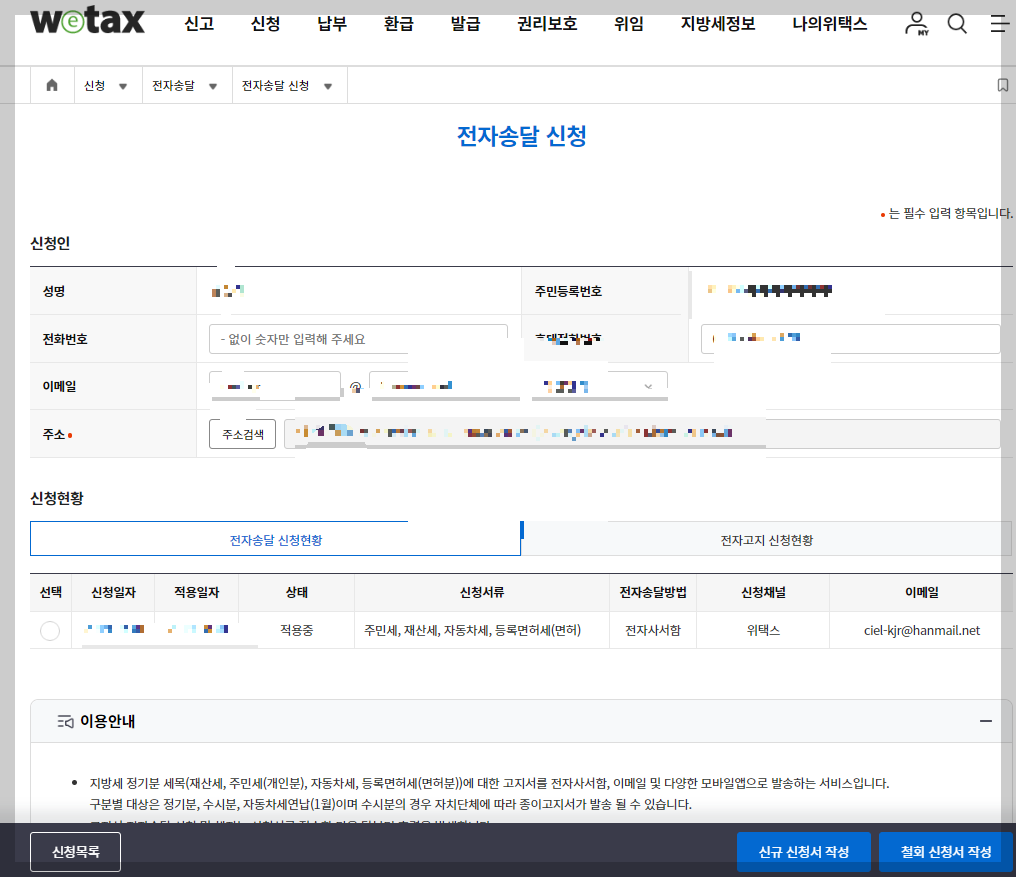The height and width of the screenshot is (877, 1016).
Task: Click the bookmark icon near the breadcrumb
Action: [x=1002, y=85]
